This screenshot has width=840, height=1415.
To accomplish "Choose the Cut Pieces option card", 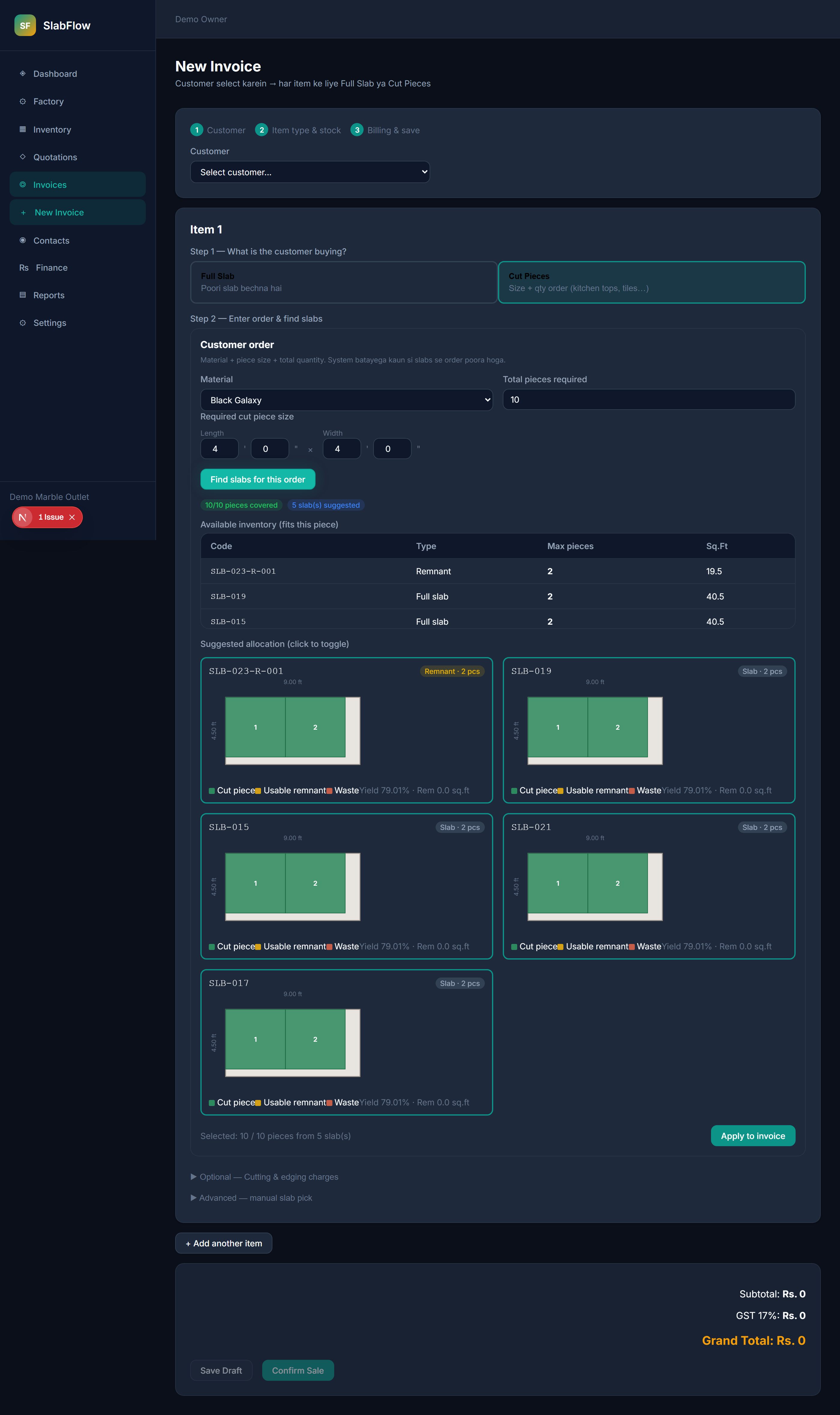I will (652, 282).
